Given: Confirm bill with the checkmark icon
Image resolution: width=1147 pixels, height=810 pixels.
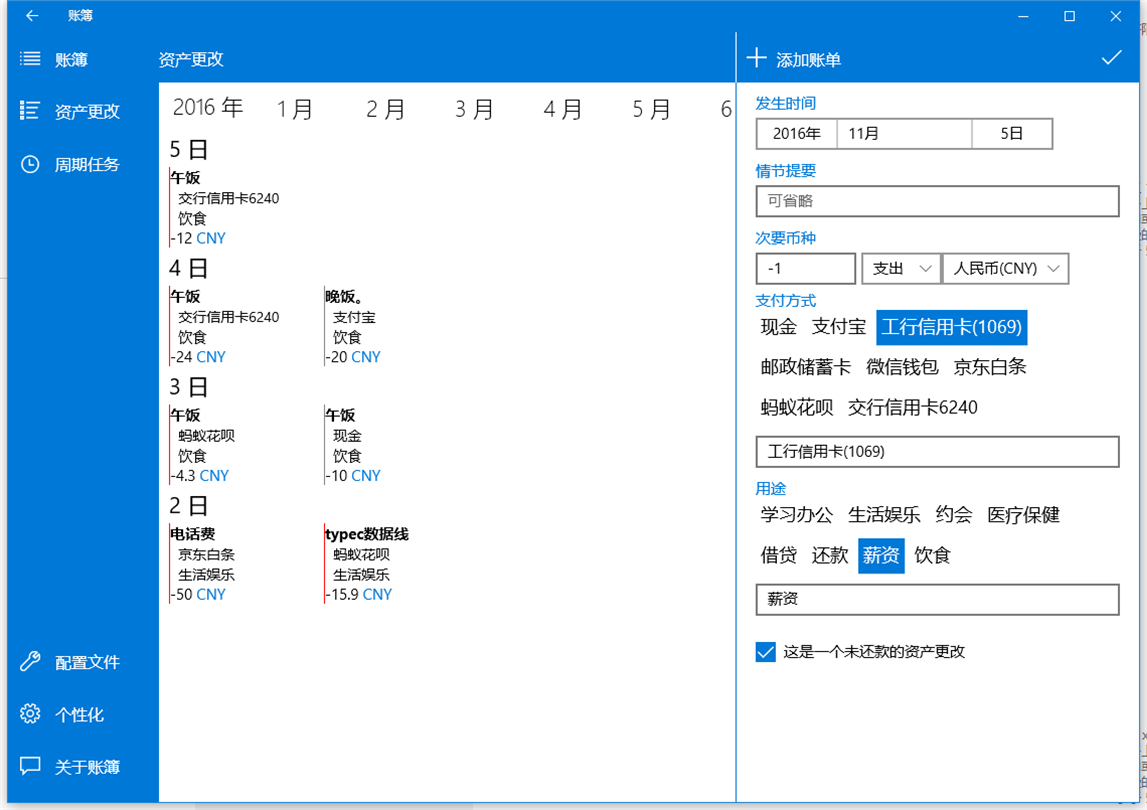Looking at the screenshot, I should (x=1111, y=58).
